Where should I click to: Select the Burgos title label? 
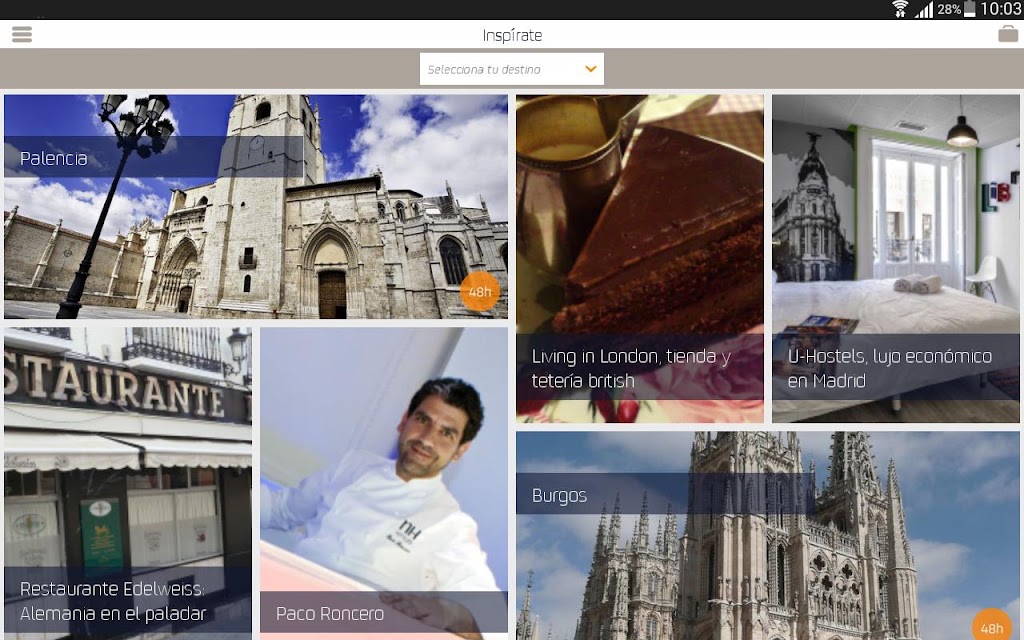[x=559, y=496]
